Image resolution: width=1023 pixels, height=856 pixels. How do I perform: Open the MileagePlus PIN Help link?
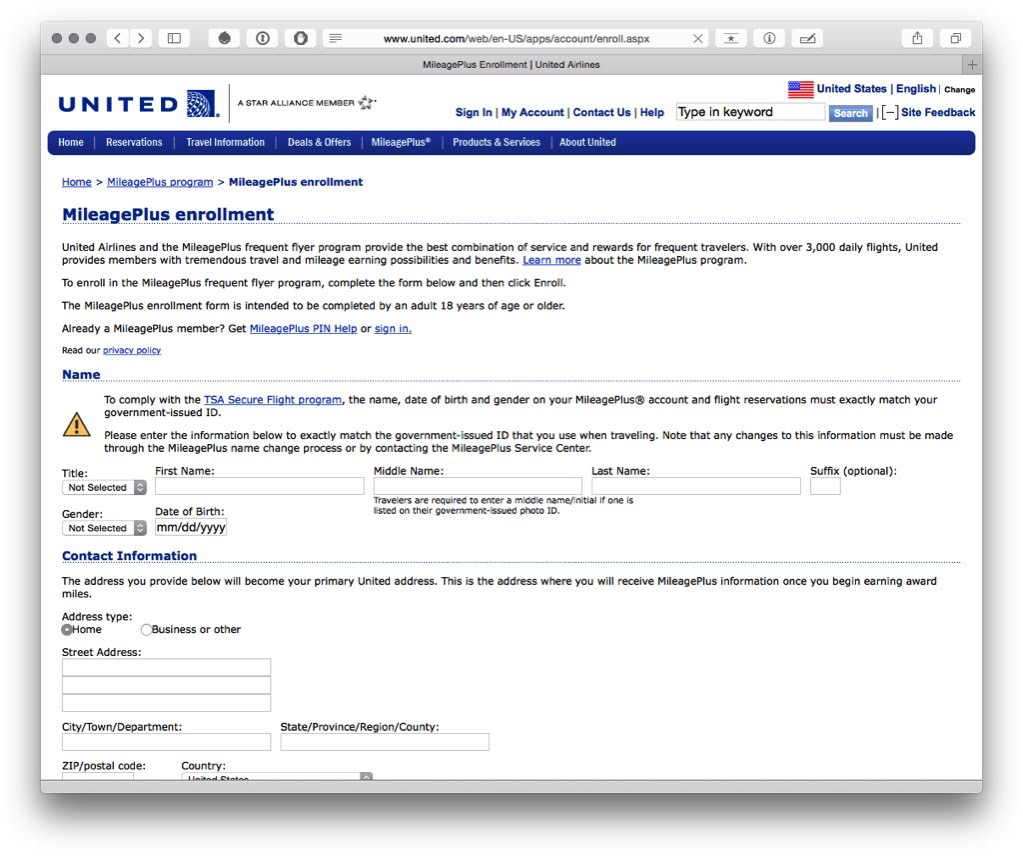[x=303, y=329]
